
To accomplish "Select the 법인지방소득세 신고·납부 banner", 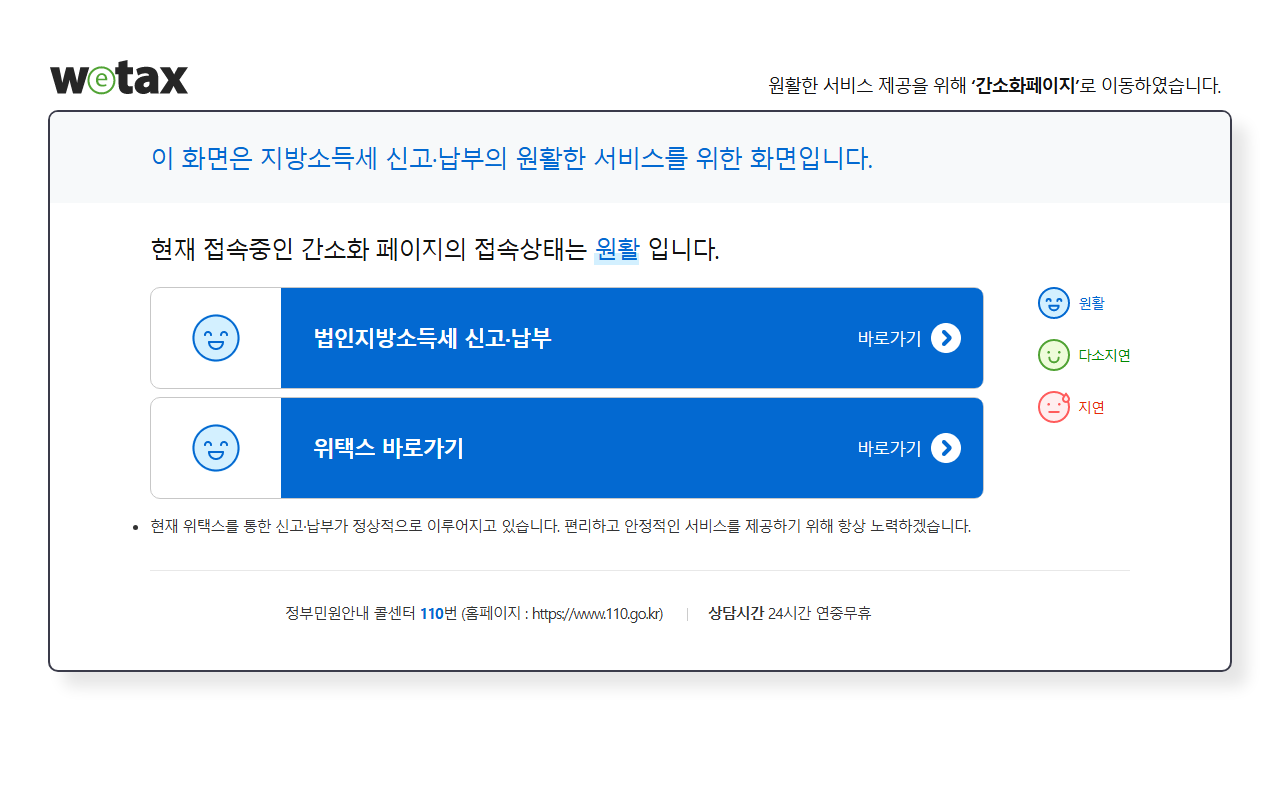I will pyautogui.click(x=600, y=338).
